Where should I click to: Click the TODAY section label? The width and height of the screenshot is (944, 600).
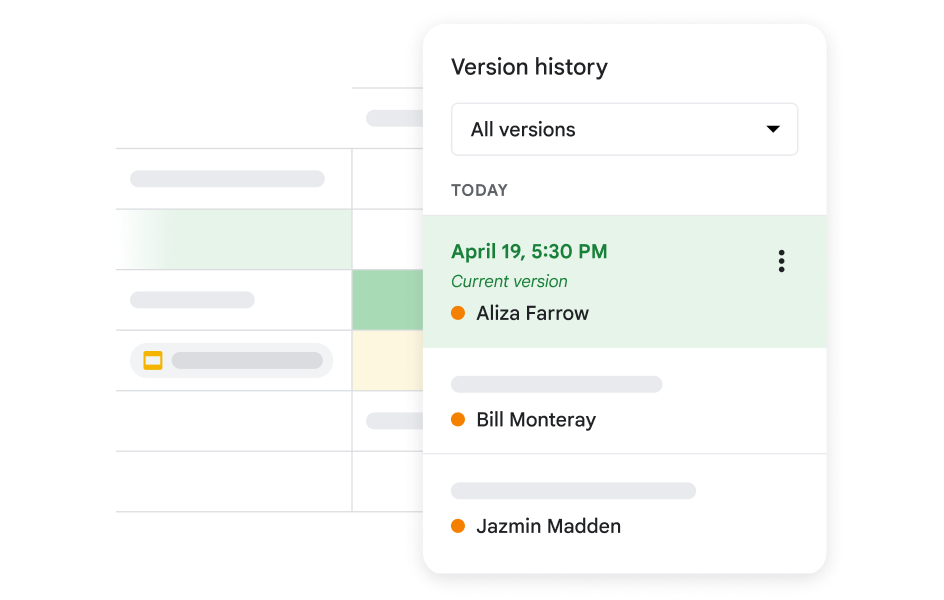click(479, 190)
